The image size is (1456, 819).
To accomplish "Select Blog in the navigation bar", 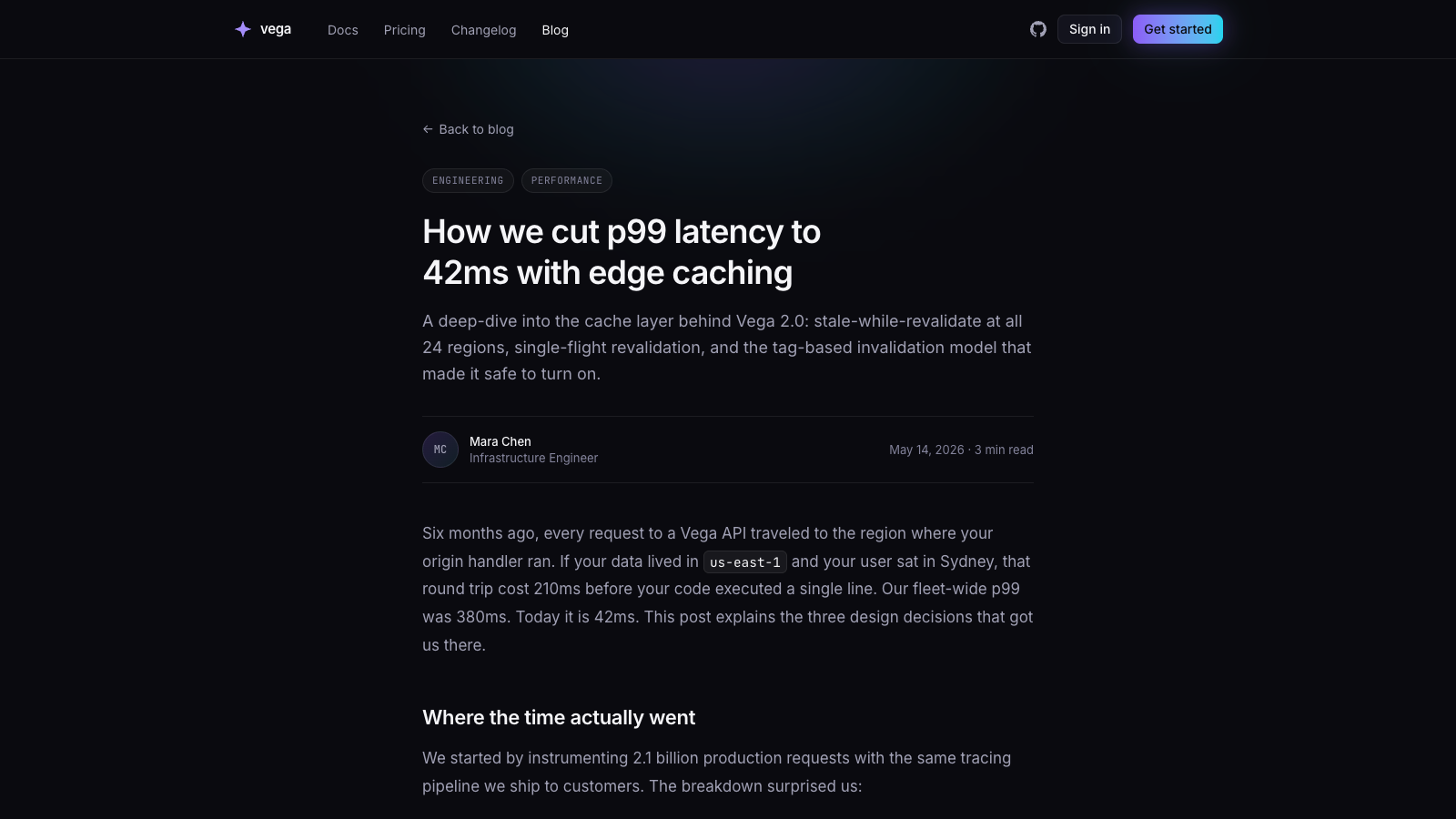I will [555, 30].
